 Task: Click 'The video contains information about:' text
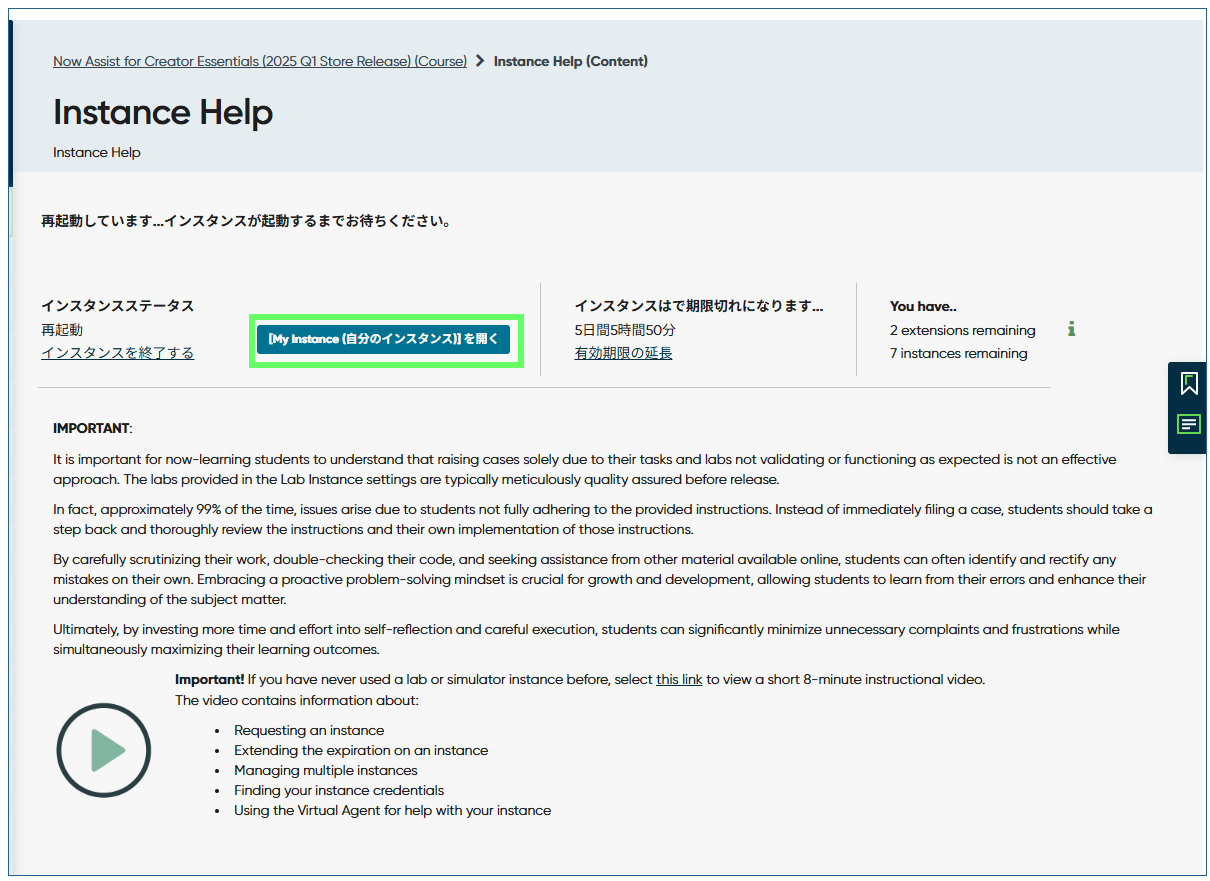tap(297, 700)
